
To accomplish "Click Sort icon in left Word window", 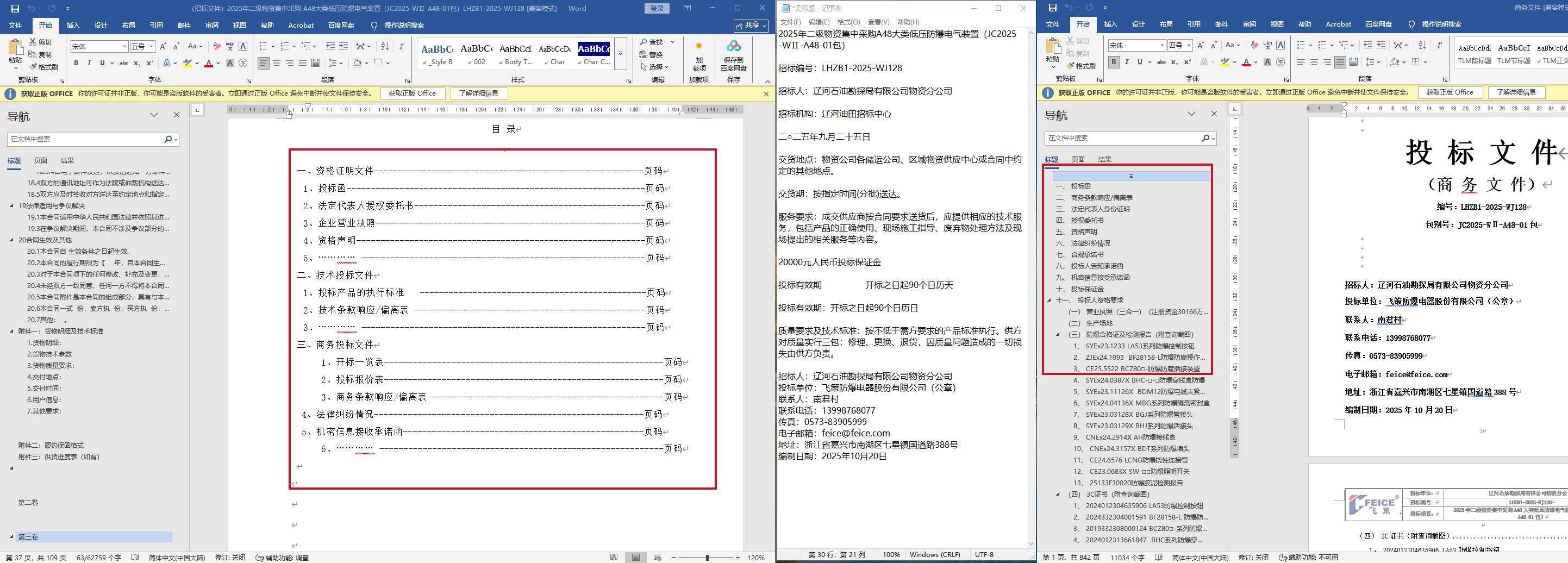I will pos(385,46).
